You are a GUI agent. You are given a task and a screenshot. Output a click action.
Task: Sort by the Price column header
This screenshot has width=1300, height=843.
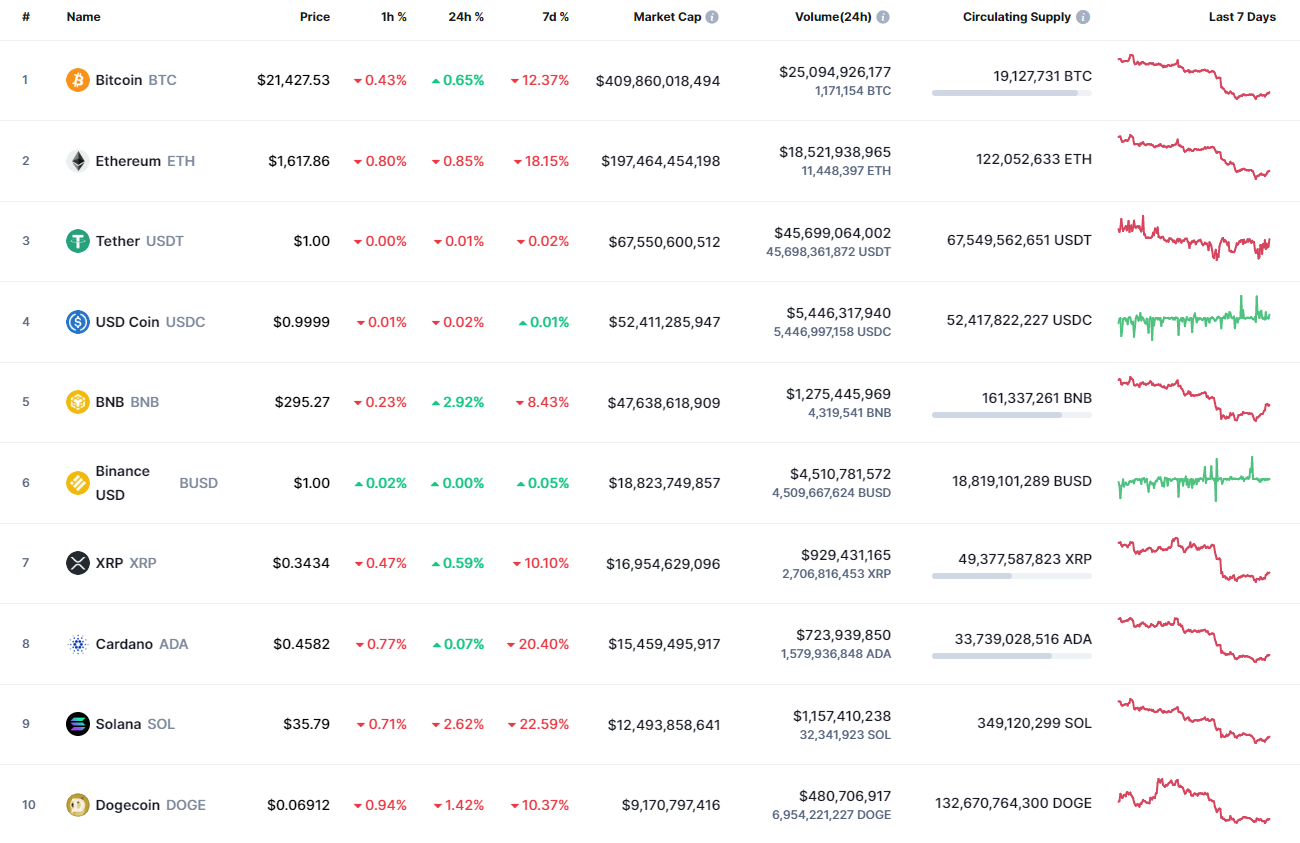[315, 16]
